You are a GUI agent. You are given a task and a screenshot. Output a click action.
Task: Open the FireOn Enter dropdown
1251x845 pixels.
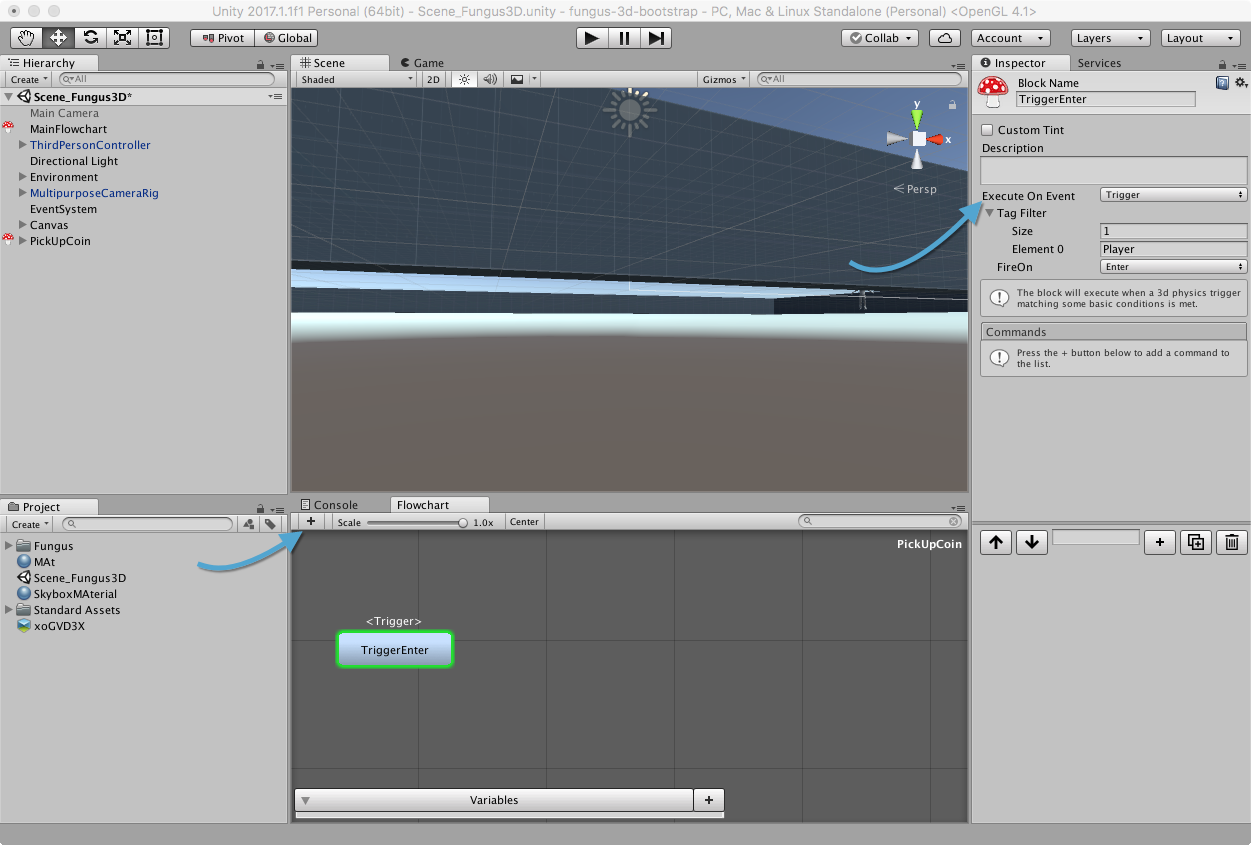(x=1173, y=267)
